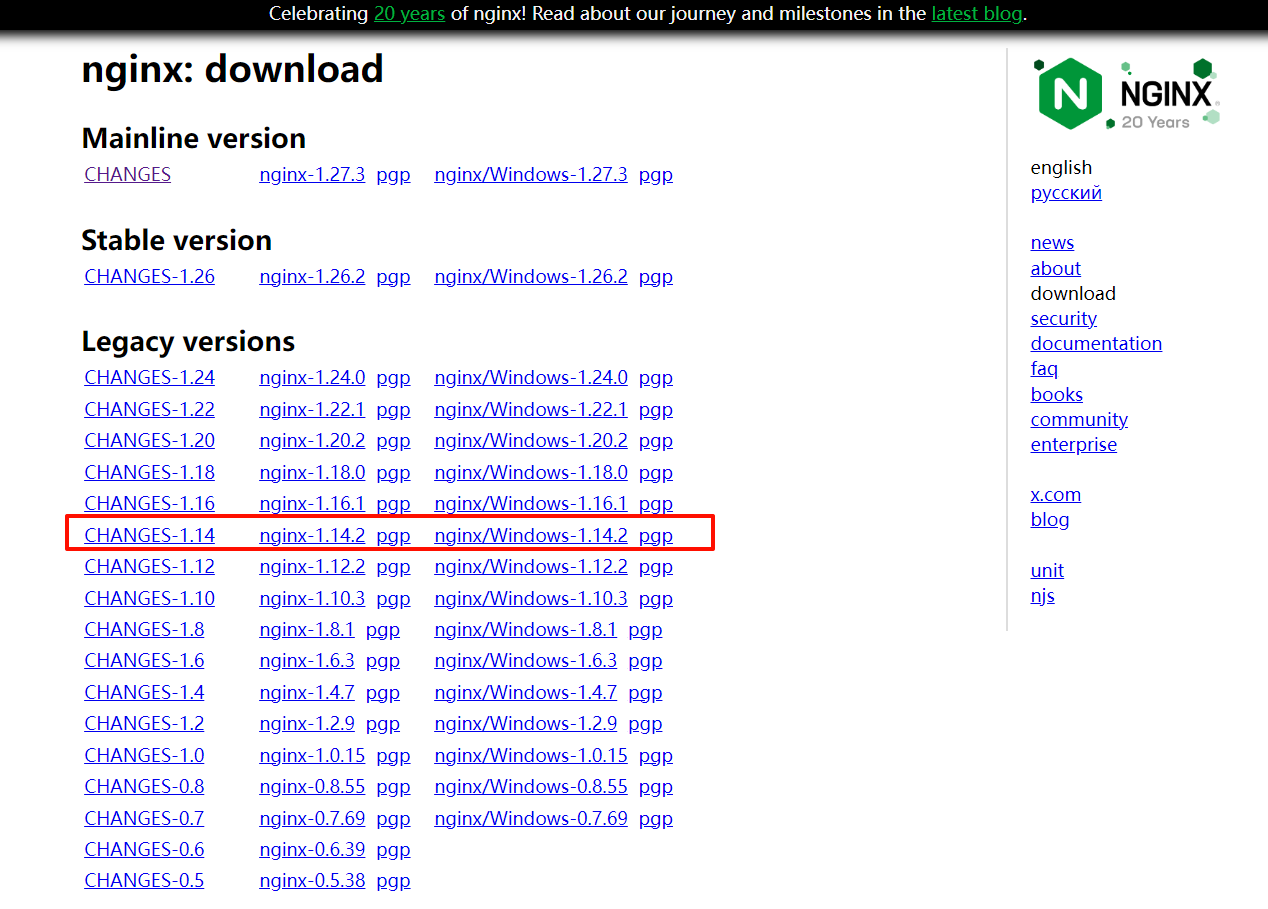Open CHANGES-0.6 link
The height and width of the screenshot is (909, 1268).
click(x=144, y=849)
